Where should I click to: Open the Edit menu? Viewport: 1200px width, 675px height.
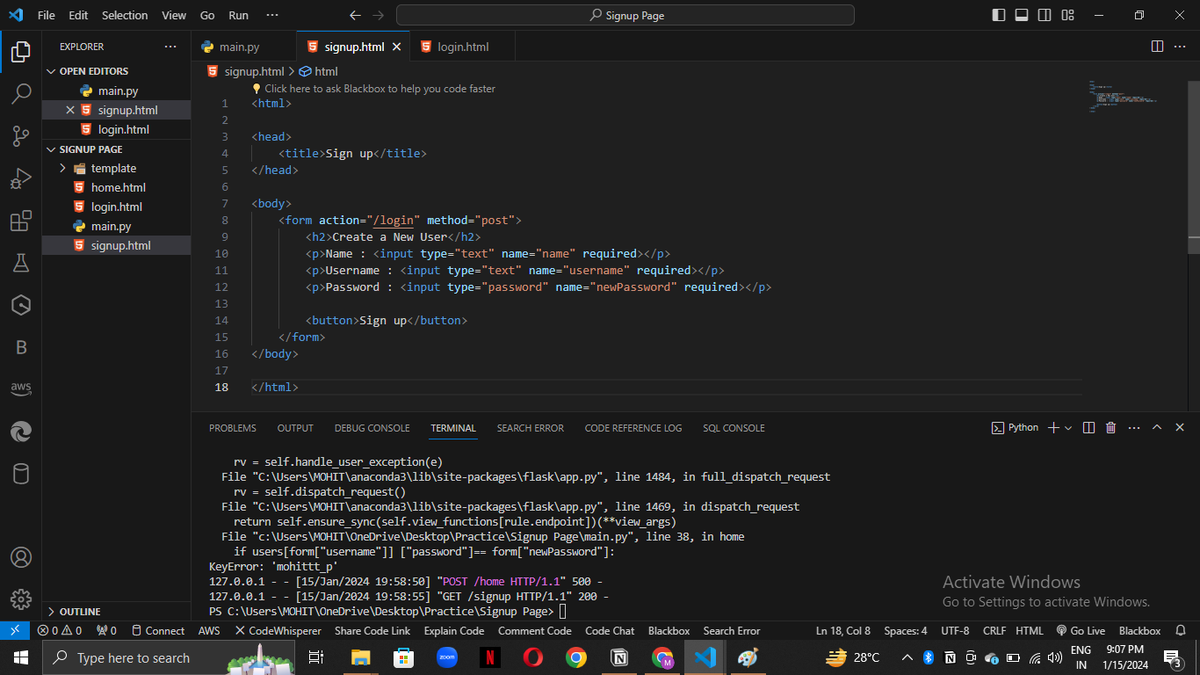78,15
